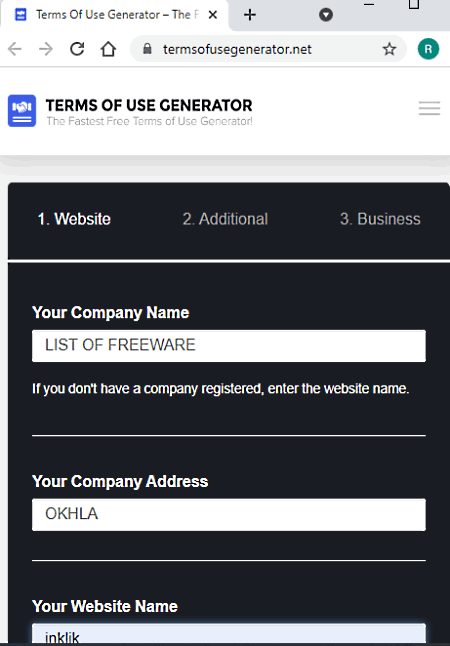Switch to the 2. Additional step
450x646 pixels.
coord(225,219)
